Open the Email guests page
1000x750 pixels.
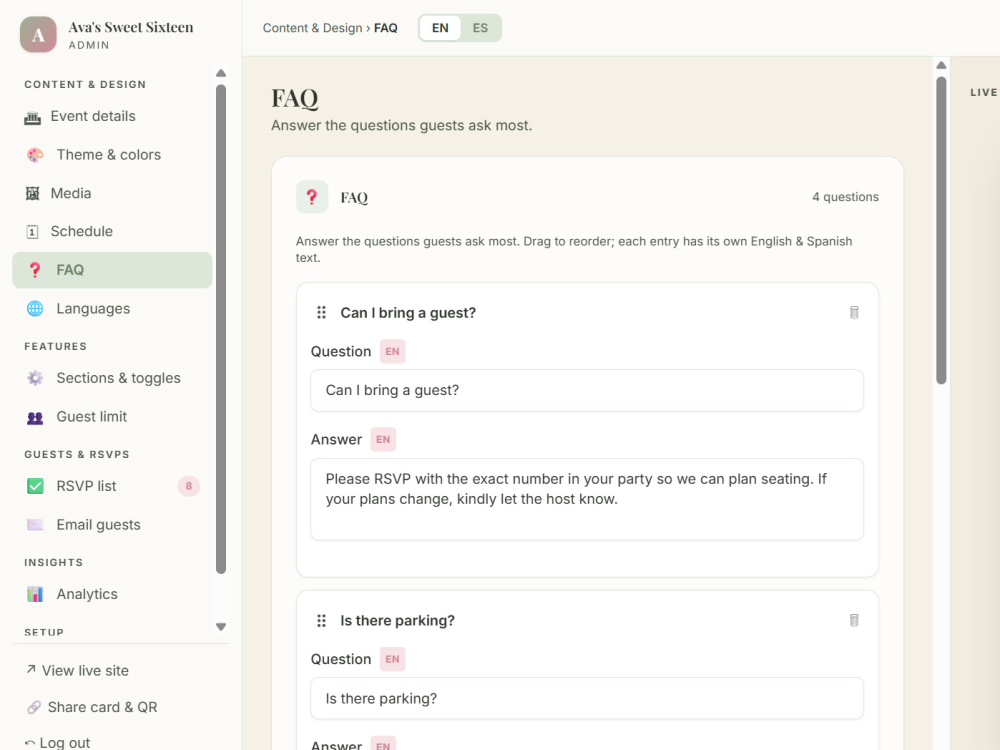[112, 525]
